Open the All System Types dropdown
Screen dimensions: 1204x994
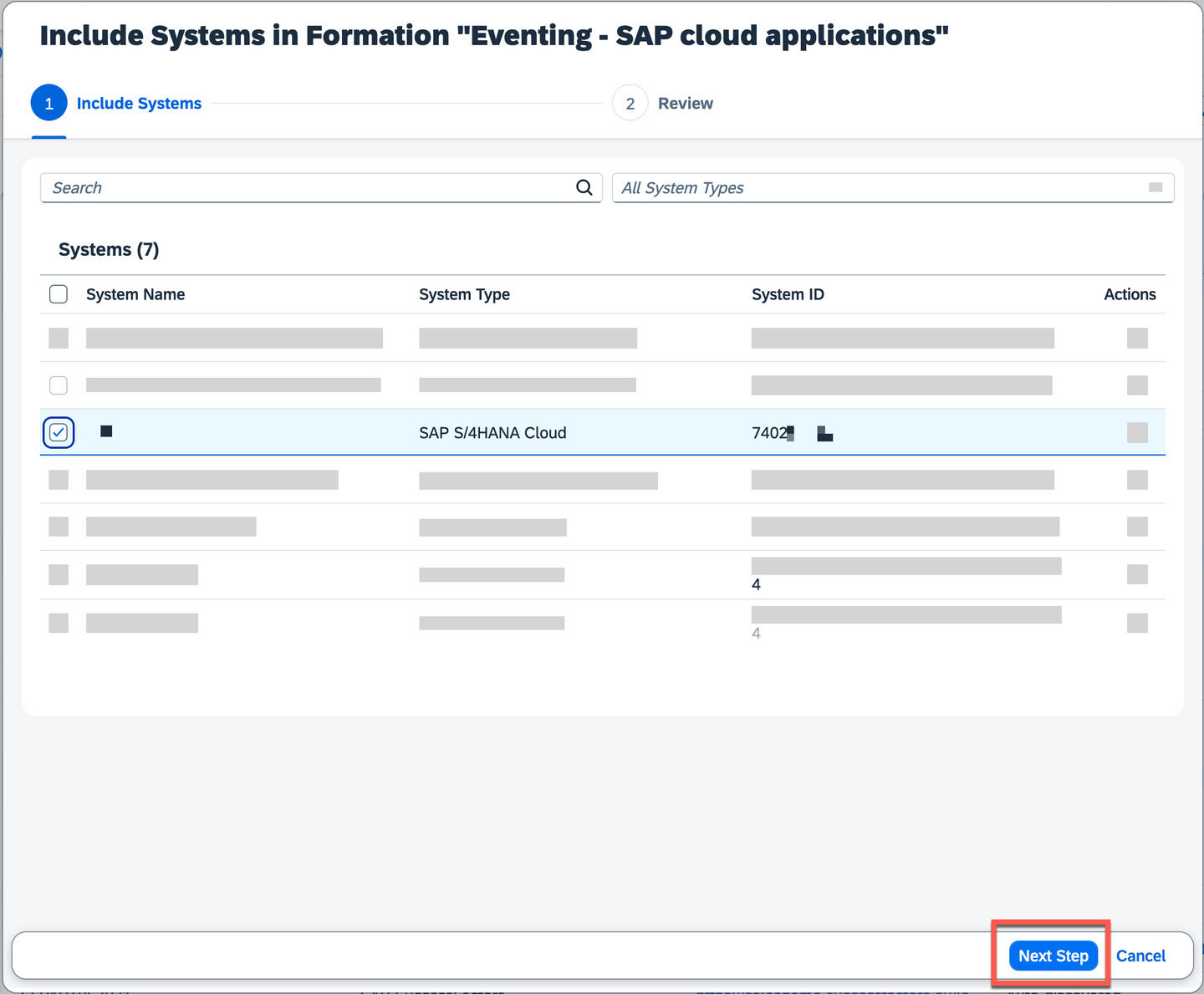[x=893, y=188]
